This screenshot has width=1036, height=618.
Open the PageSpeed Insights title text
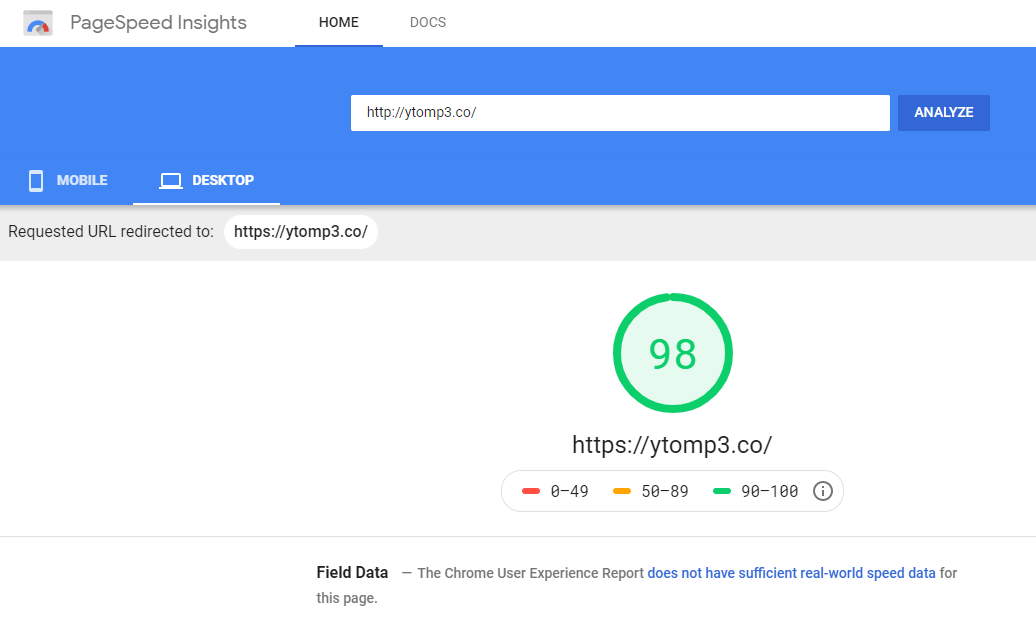(158, 22)
